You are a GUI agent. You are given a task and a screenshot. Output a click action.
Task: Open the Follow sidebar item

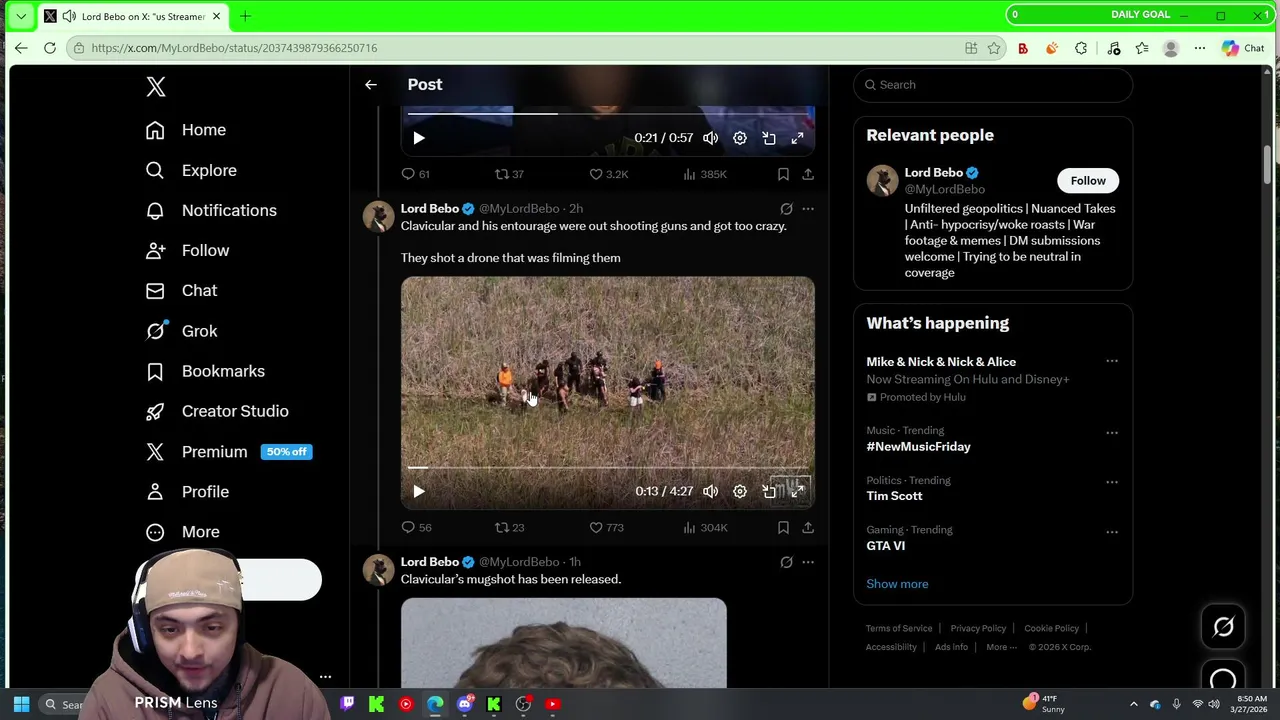tap(187, 250)
